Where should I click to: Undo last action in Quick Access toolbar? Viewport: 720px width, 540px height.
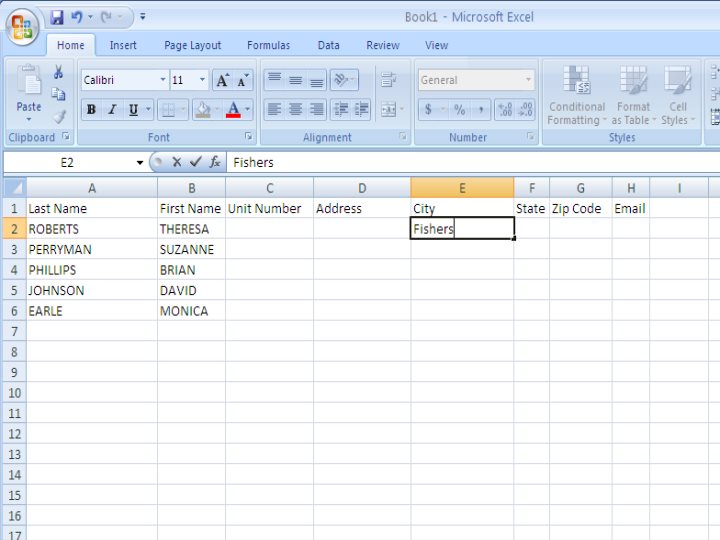click(76, 17)
